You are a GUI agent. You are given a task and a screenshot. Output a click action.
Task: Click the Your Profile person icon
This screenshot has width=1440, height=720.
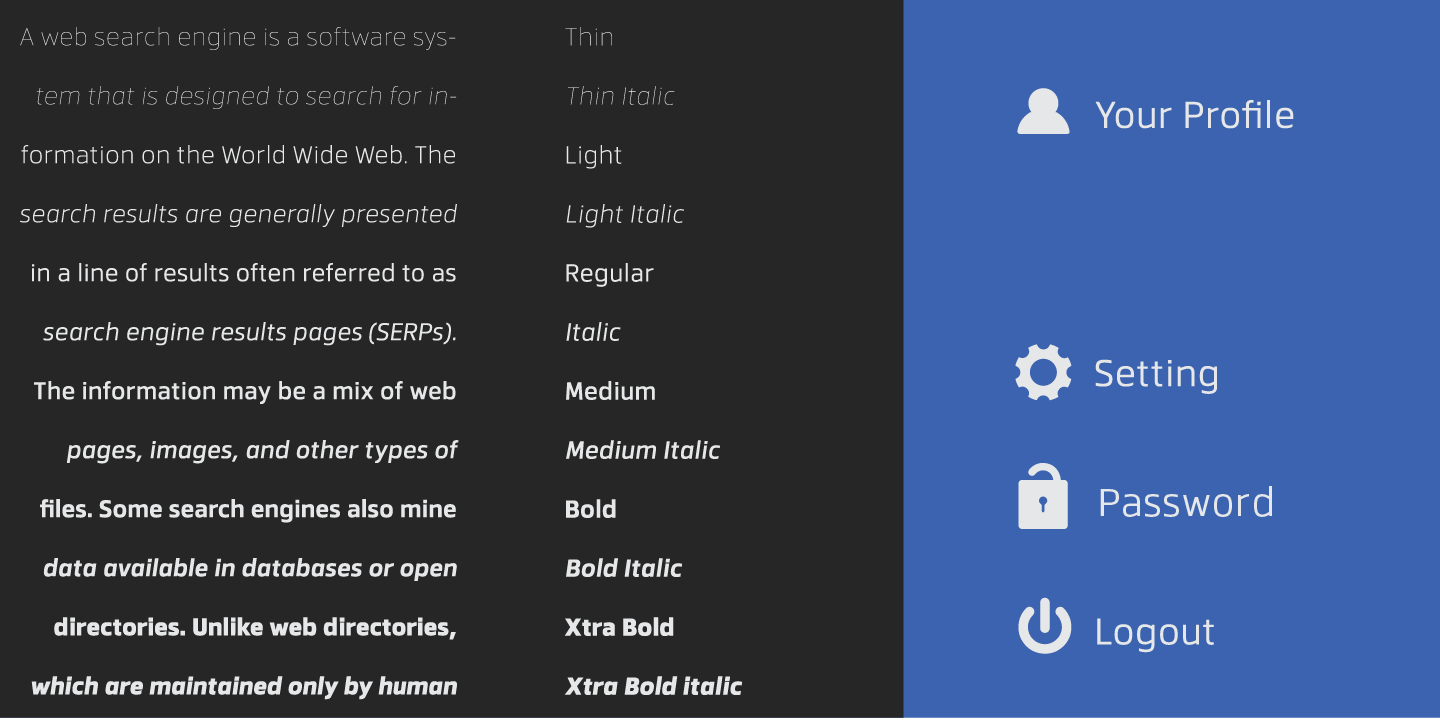pyautogui.click(x=1043, y=112)
